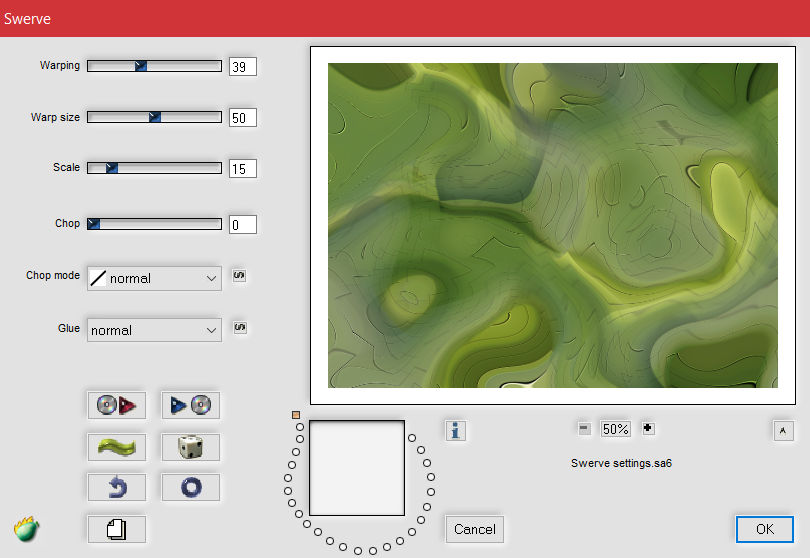810x558 pixels.
Task: Click the blank square inside the circle ring
Action: (x=357, y=468)
